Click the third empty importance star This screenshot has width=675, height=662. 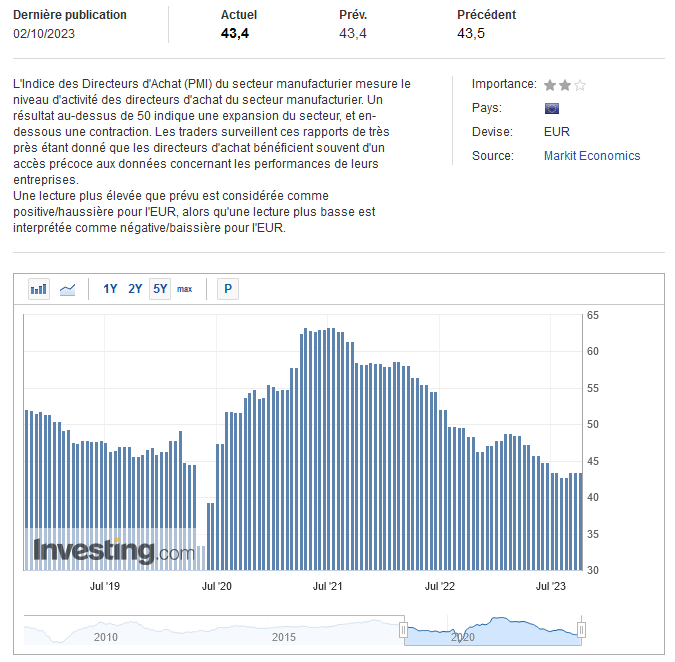coord(580,85)
